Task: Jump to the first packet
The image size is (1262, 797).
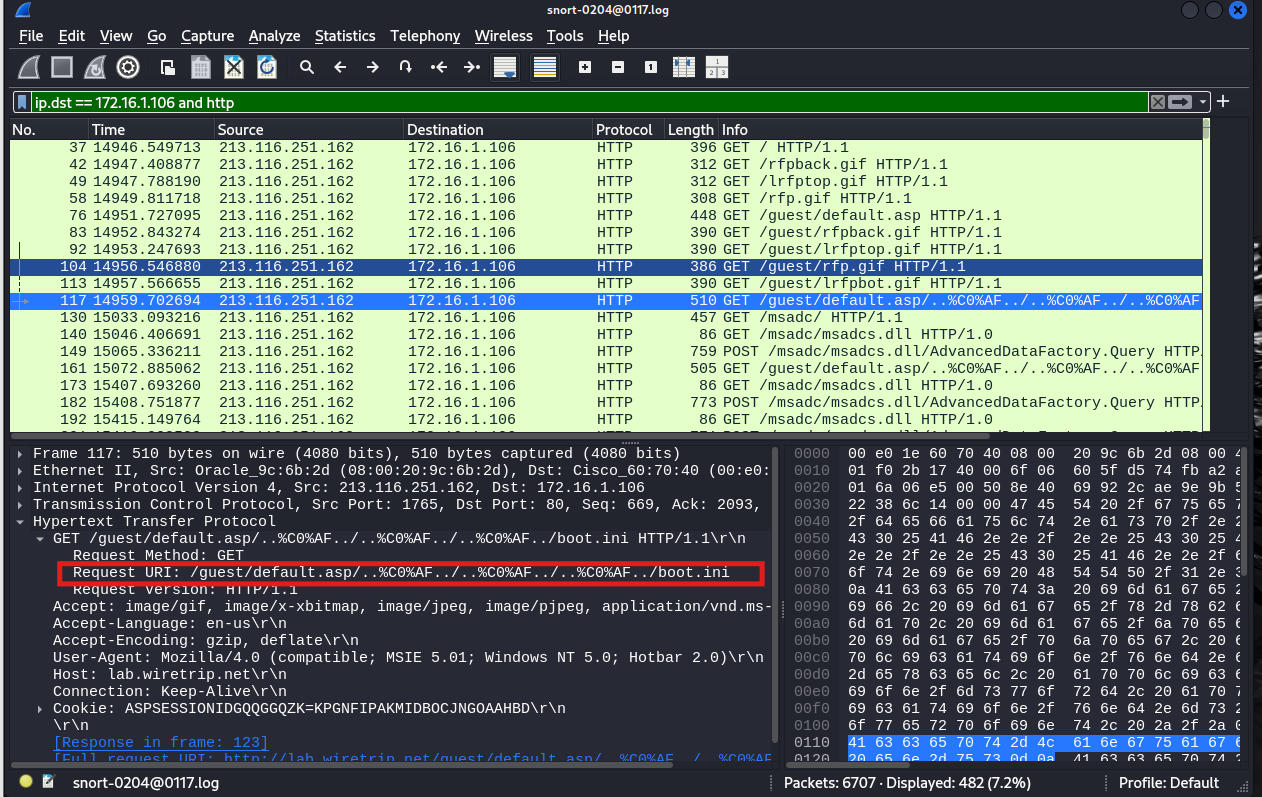Action: tap(438, 67)
